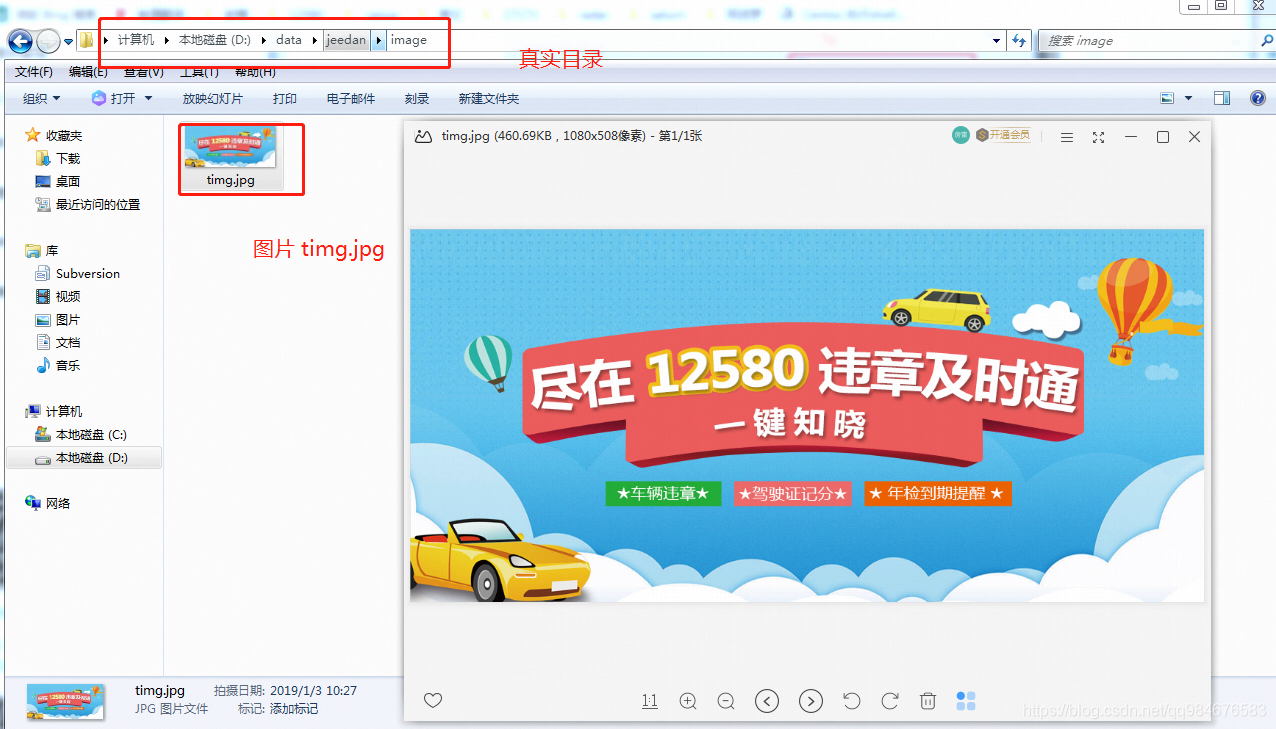Click 刻录 in the toolbar
The height and width of the screenshot is (729, 1276).
[x=417, y=98]
